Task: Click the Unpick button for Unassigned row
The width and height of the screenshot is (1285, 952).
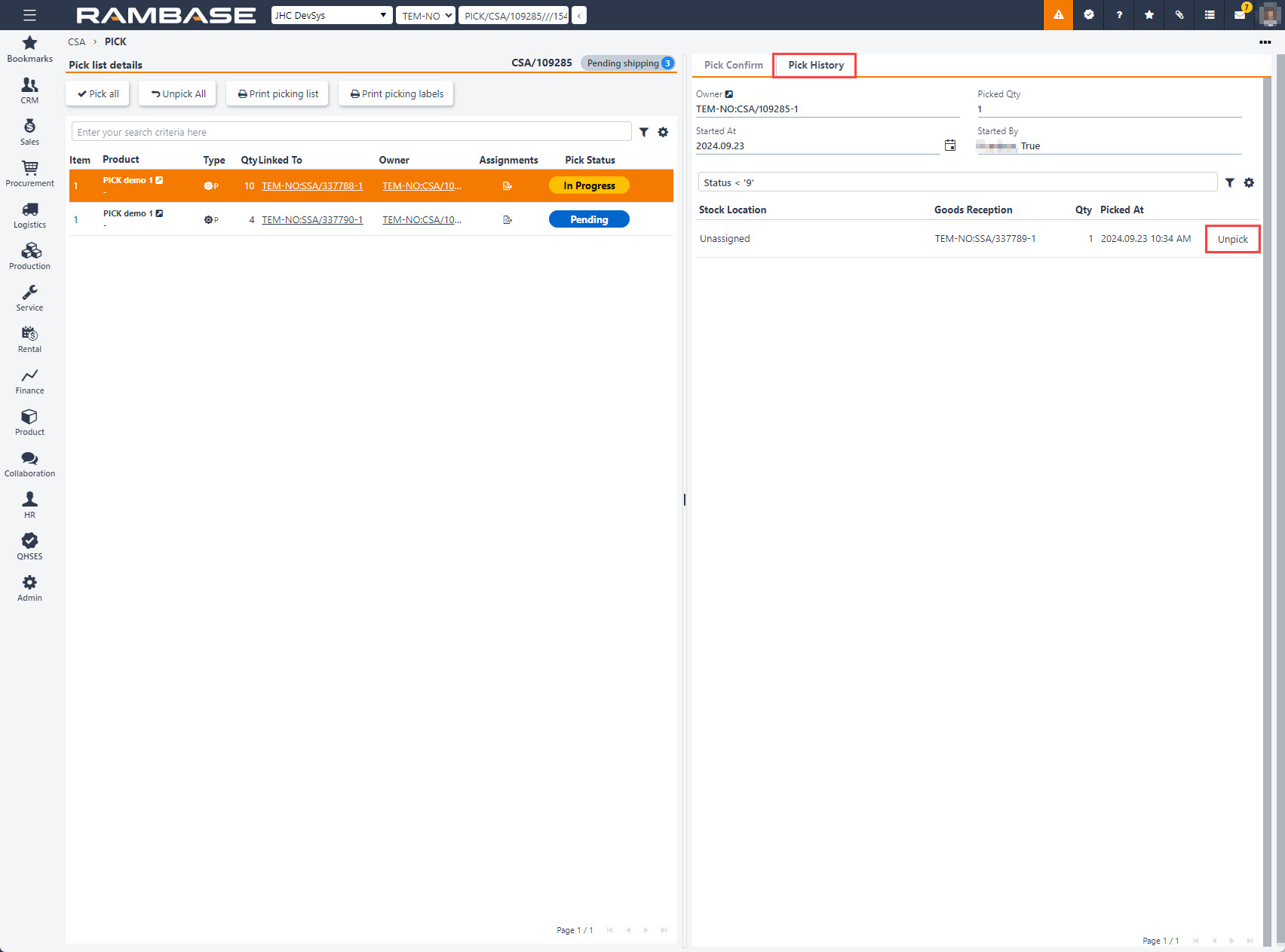Action: click(x=1232, y=239)
